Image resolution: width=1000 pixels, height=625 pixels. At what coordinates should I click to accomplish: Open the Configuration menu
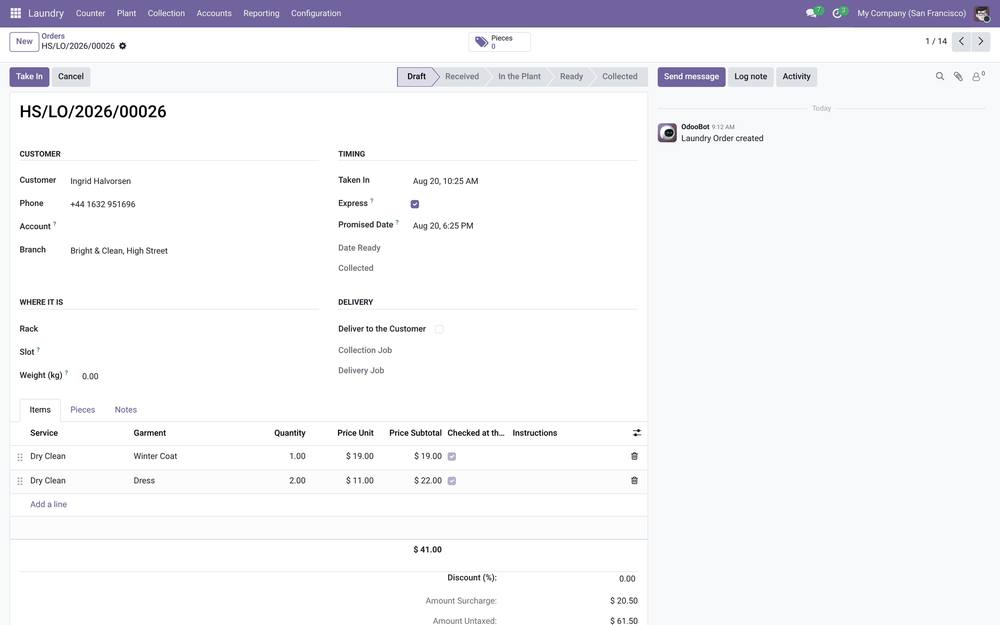(316, 13)
